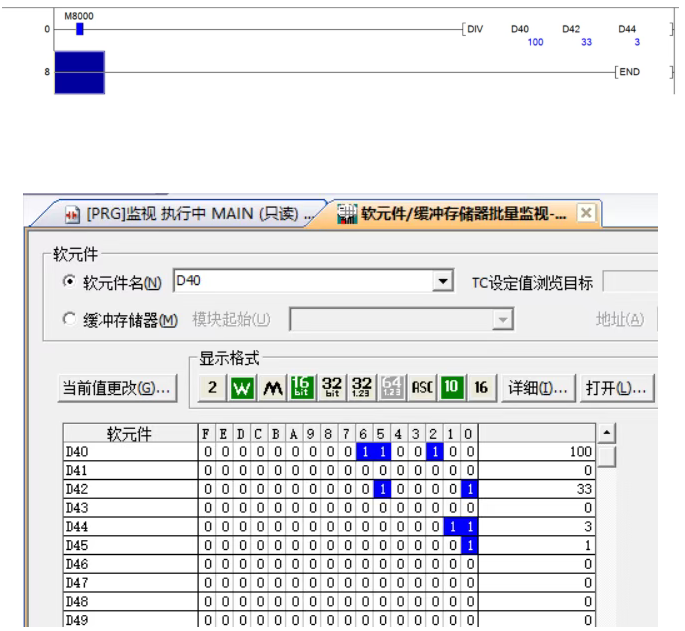685x631 pixels.
Task: Choose 32-bit real number (1.23) format
Action: (x=362, y=387)
